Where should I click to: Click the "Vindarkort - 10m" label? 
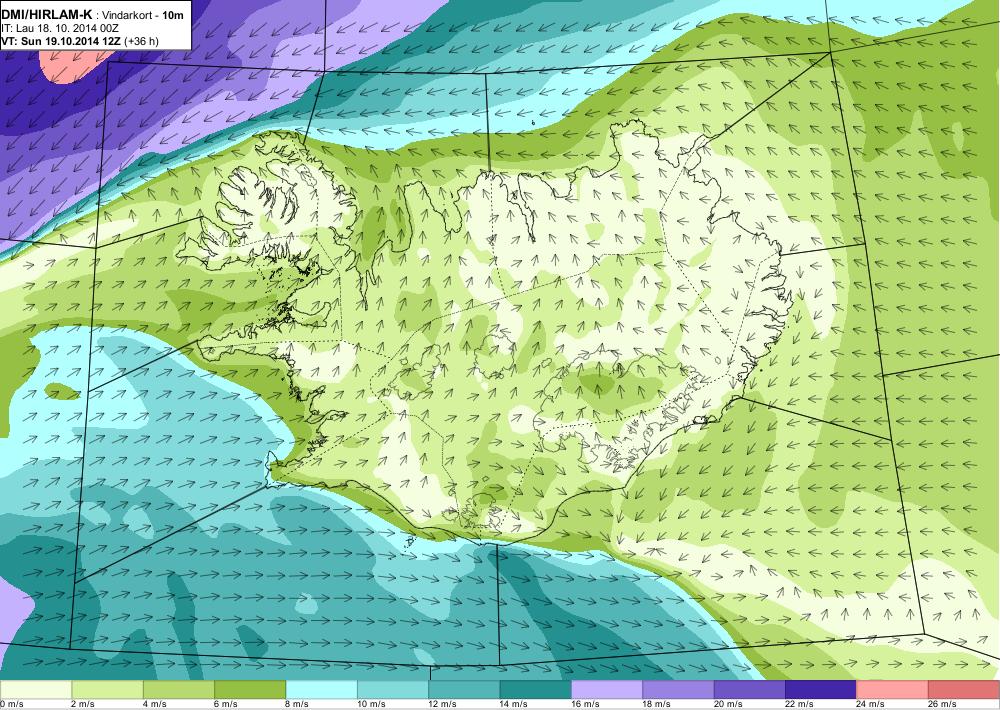[x=143, y=15]
